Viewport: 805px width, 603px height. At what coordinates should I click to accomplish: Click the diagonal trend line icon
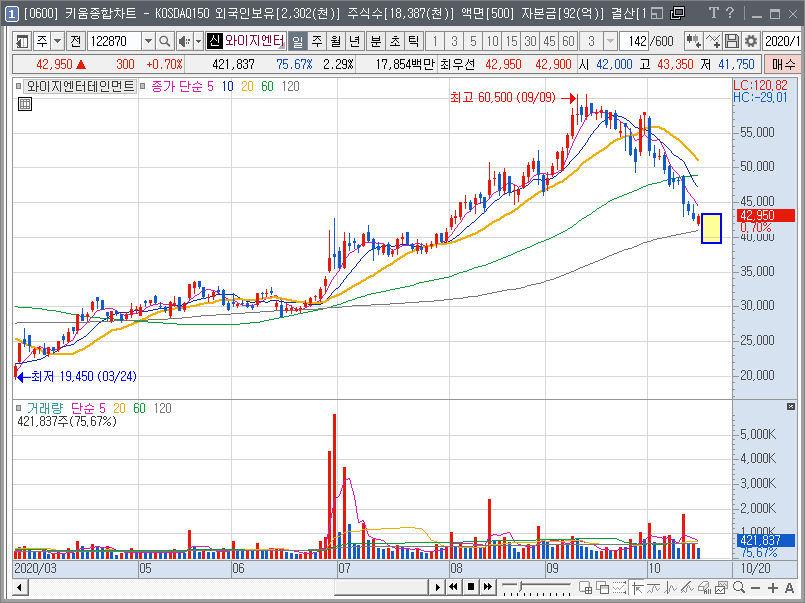(687, 587)
